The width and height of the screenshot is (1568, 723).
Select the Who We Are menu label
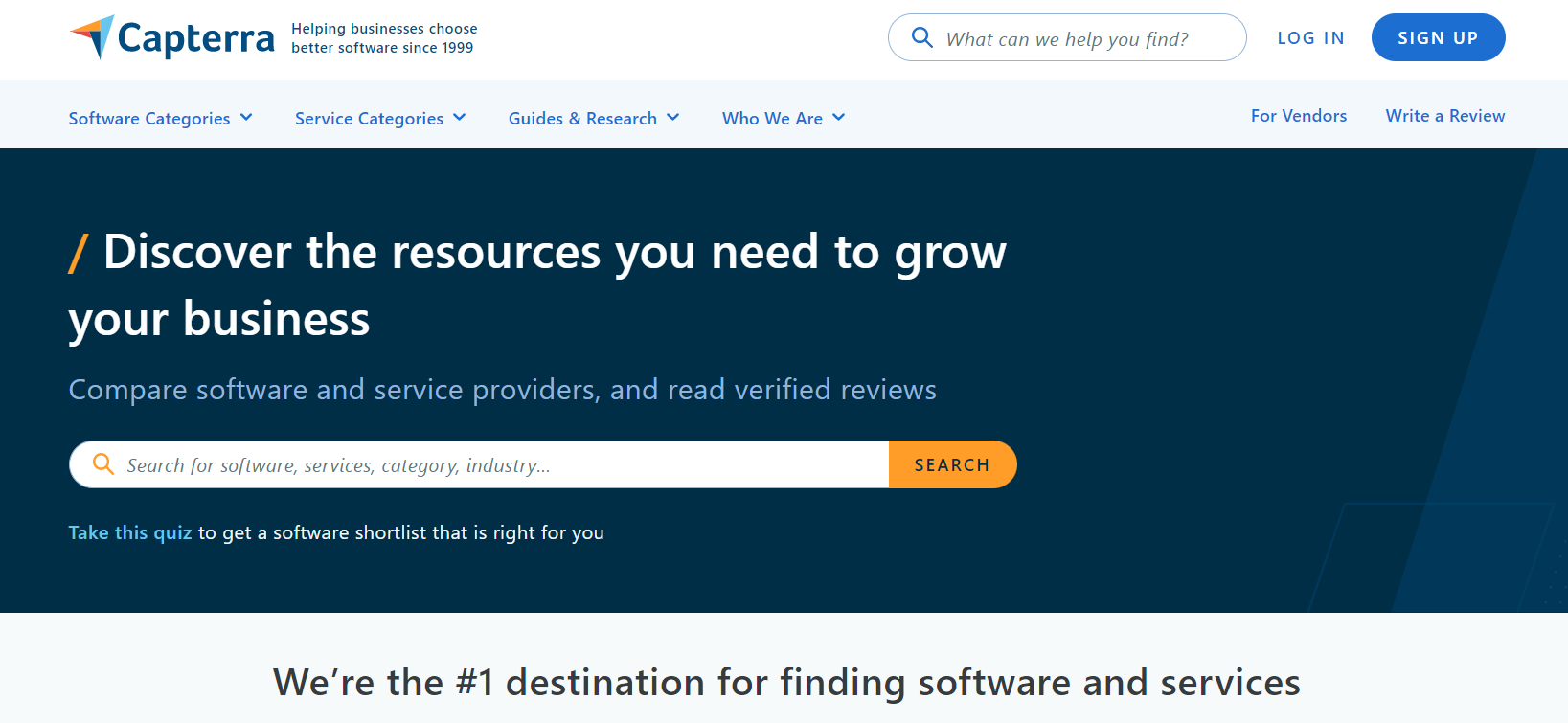pyautogui.click(x=772, y=119)
